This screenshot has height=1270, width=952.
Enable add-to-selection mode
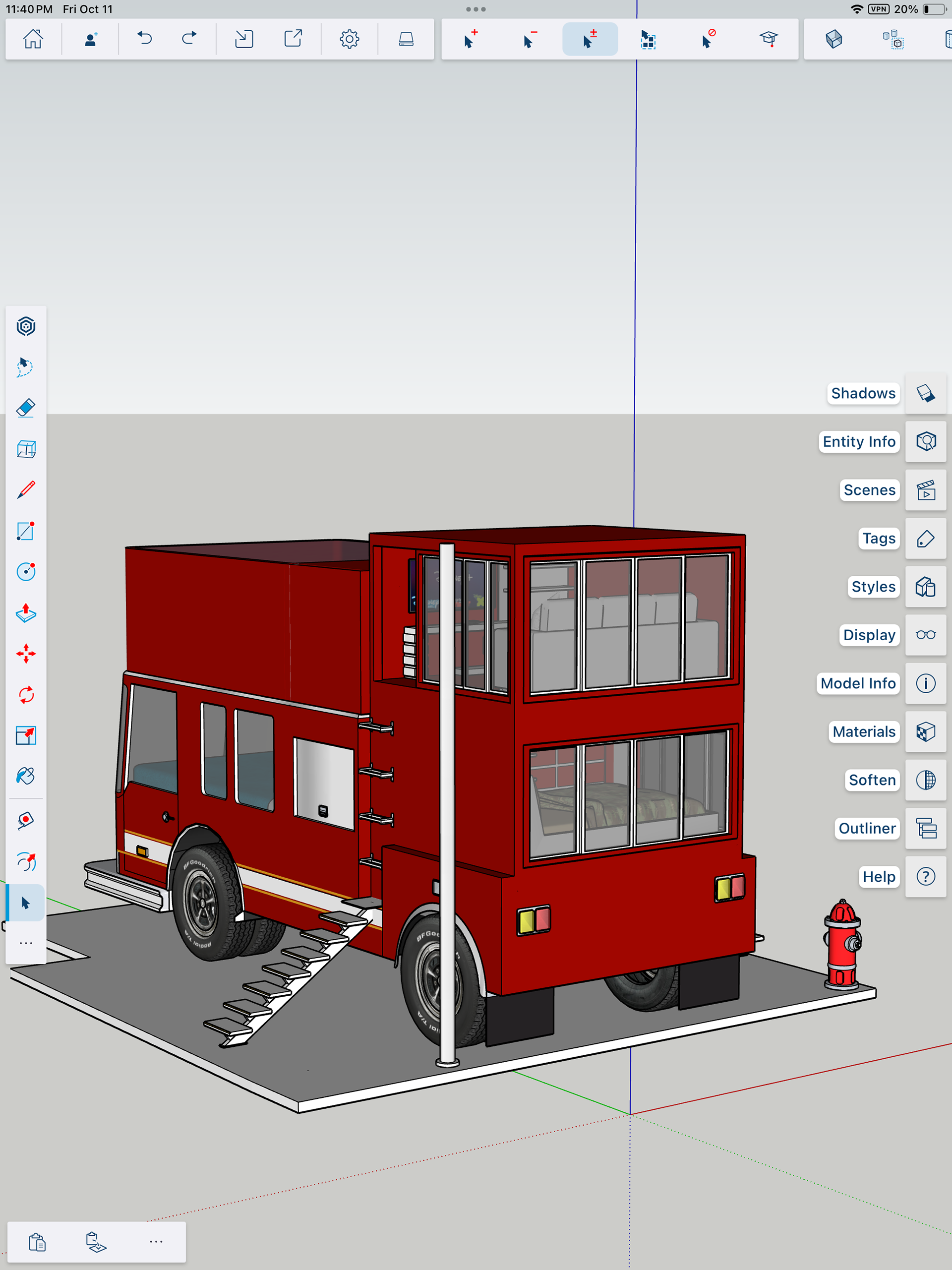470,39
